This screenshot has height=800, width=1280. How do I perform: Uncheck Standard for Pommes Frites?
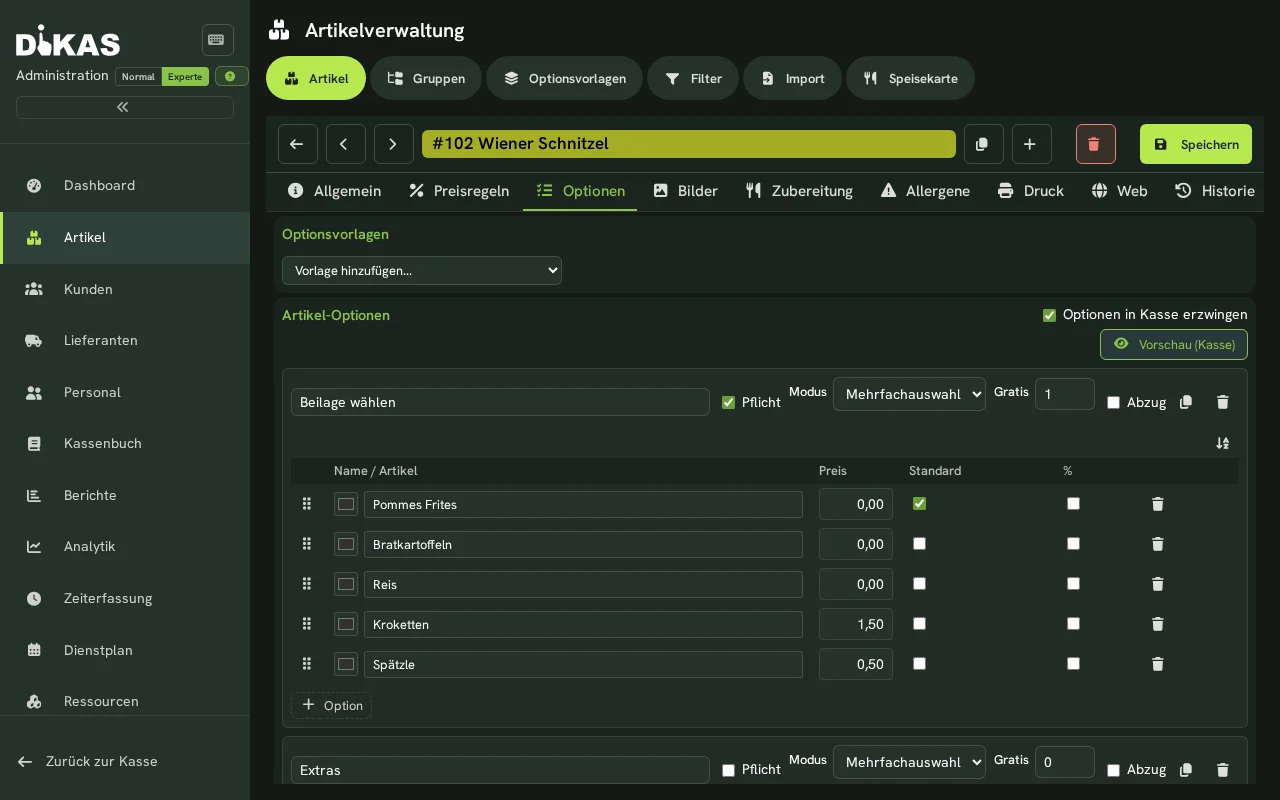(919, 504)
